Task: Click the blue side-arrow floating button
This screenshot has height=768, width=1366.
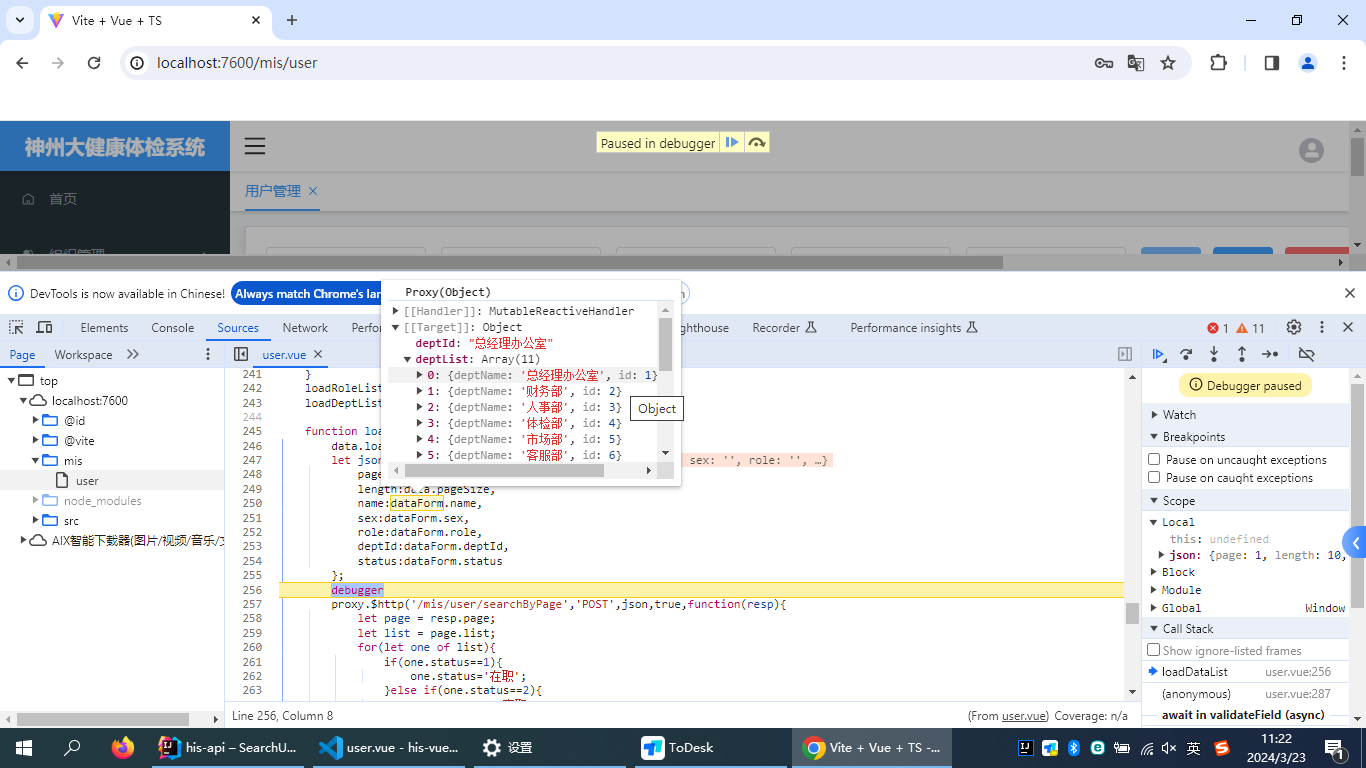Action: pos(1355,544)
